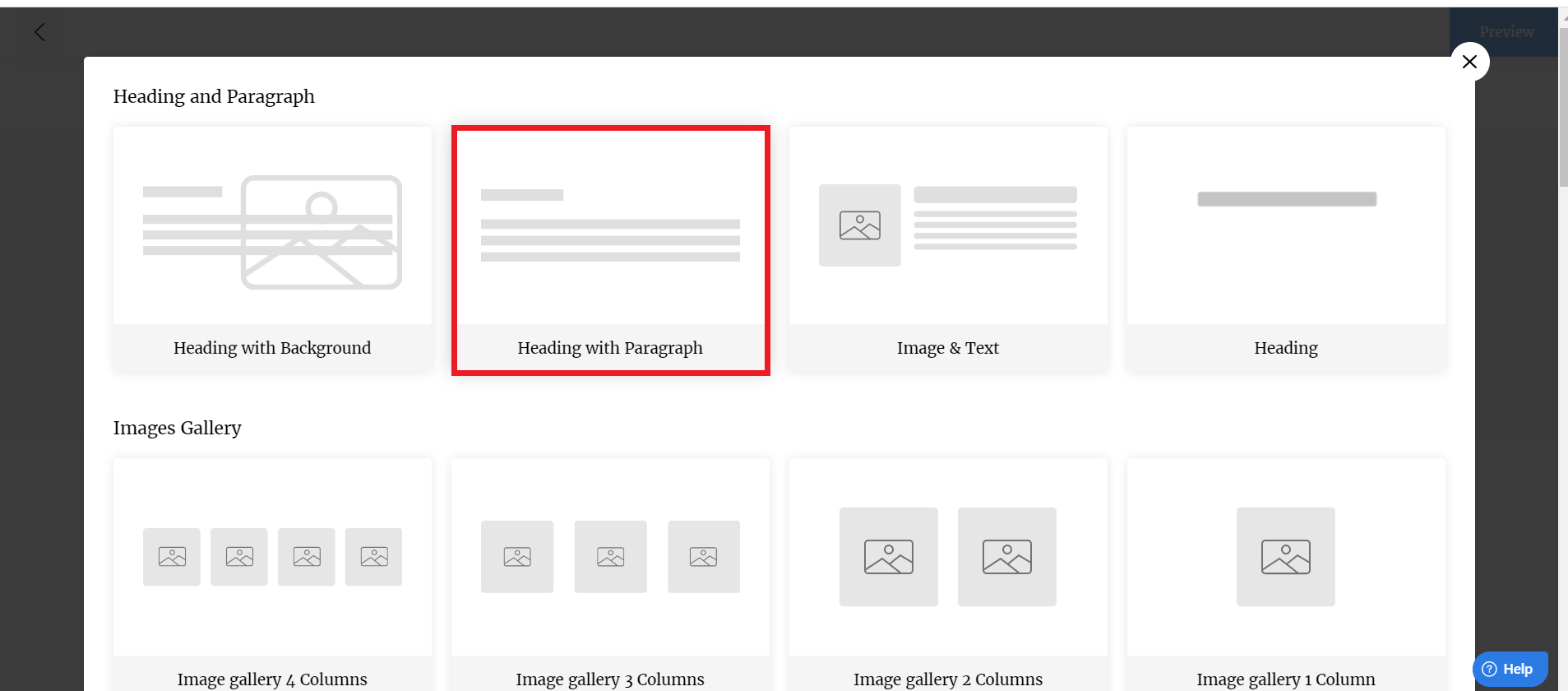Click the single image icon in 1 Column card

click(1286, 557)
